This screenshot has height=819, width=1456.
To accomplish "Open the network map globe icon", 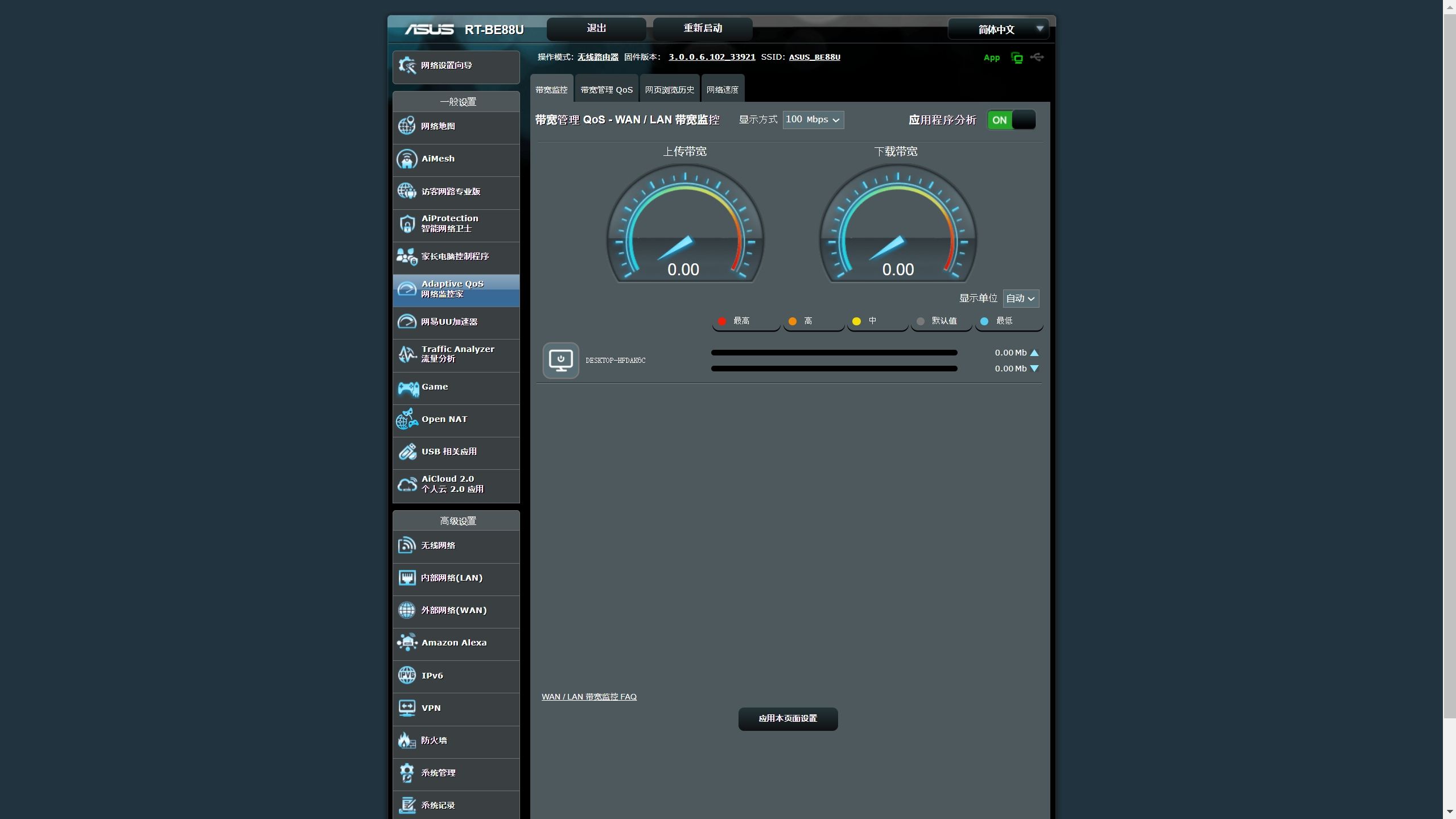I will click(407, 126).
